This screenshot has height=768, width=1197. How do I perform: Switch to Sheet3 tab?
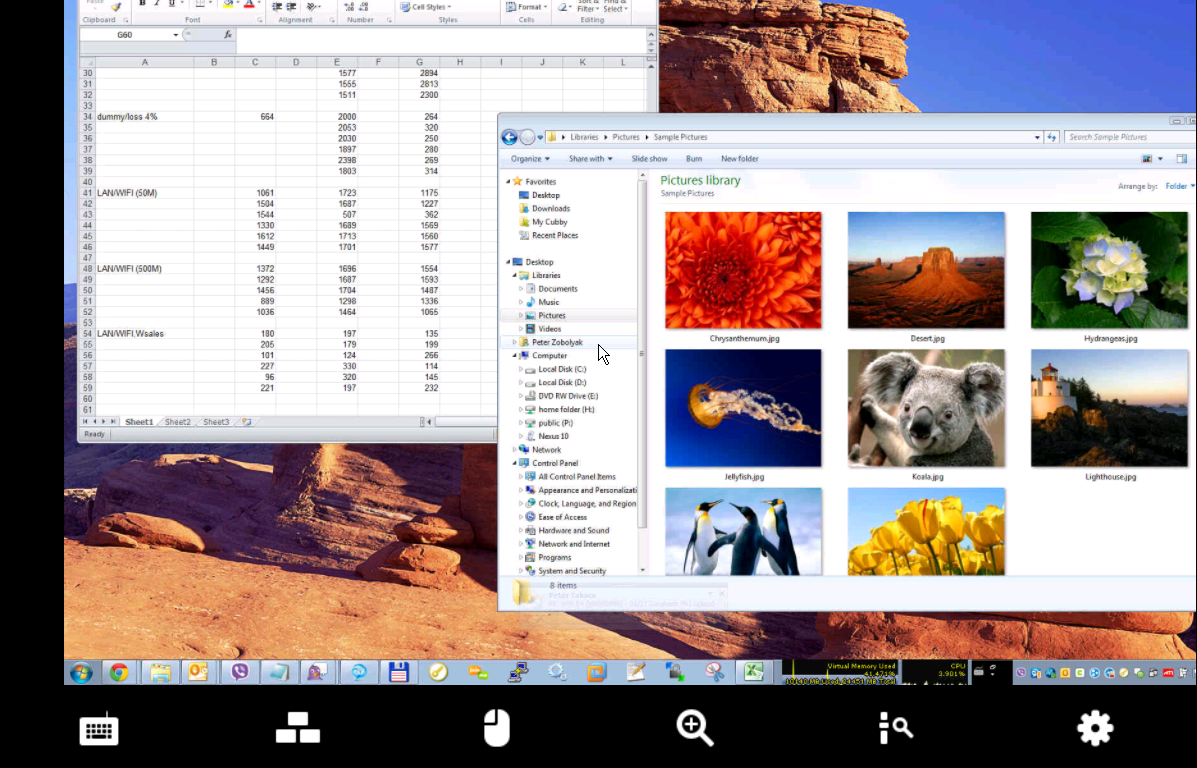(216, 421)
